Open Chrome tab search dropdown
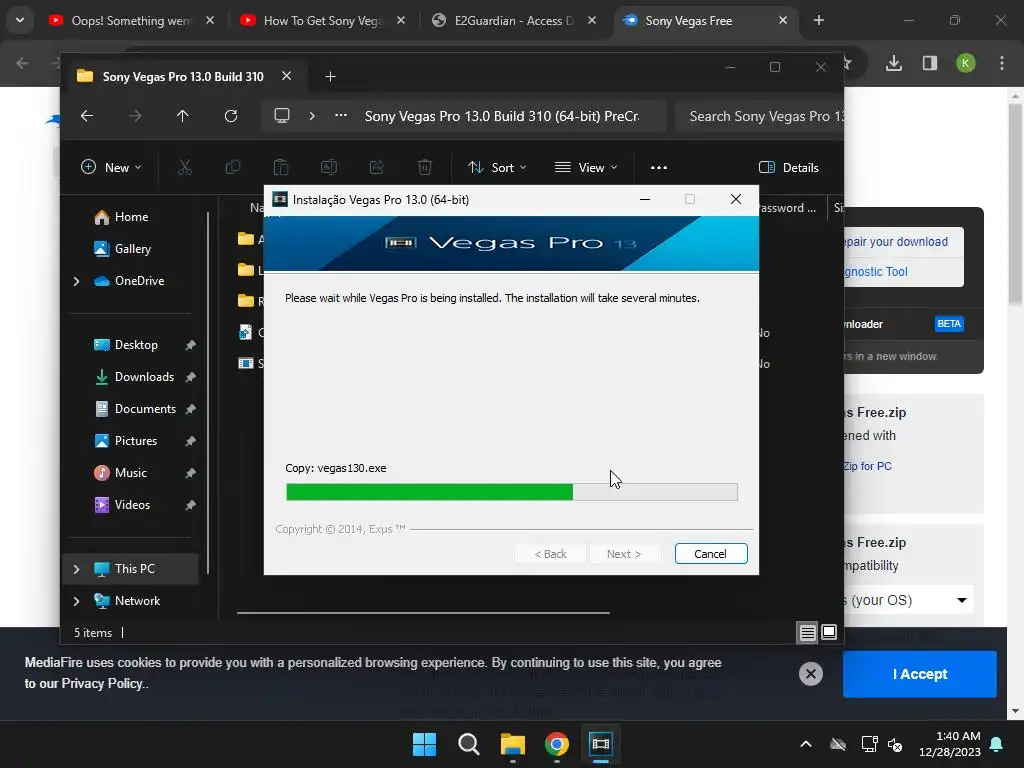Image resolution: width=1024 pixels, height=768 pixels. pyautogui.click(x=20, y=21)
